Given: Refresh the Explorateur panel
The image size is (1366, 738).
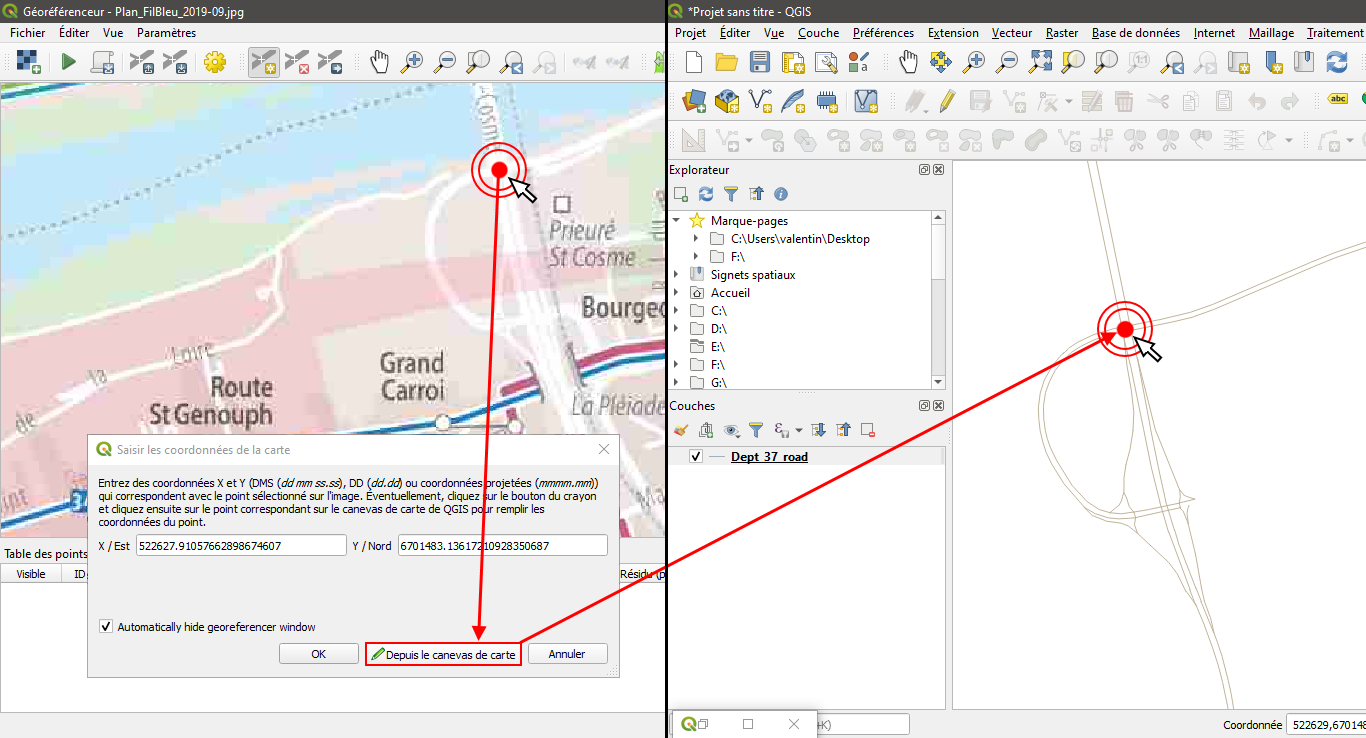Looking at the screenshot, I should (706, 194).
